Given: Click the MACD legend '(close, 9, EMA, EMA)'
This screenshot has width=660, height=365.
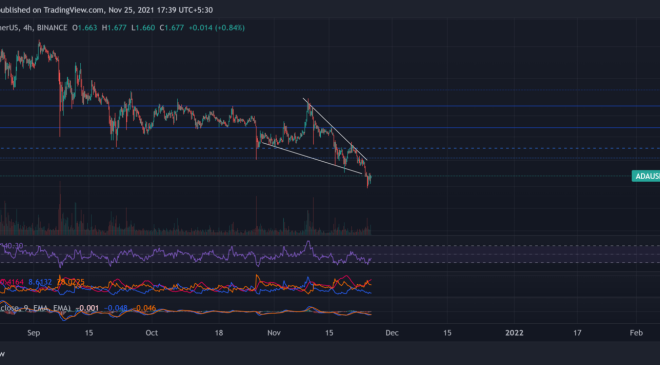Looking at the screenshot, I should pos(35,308).
